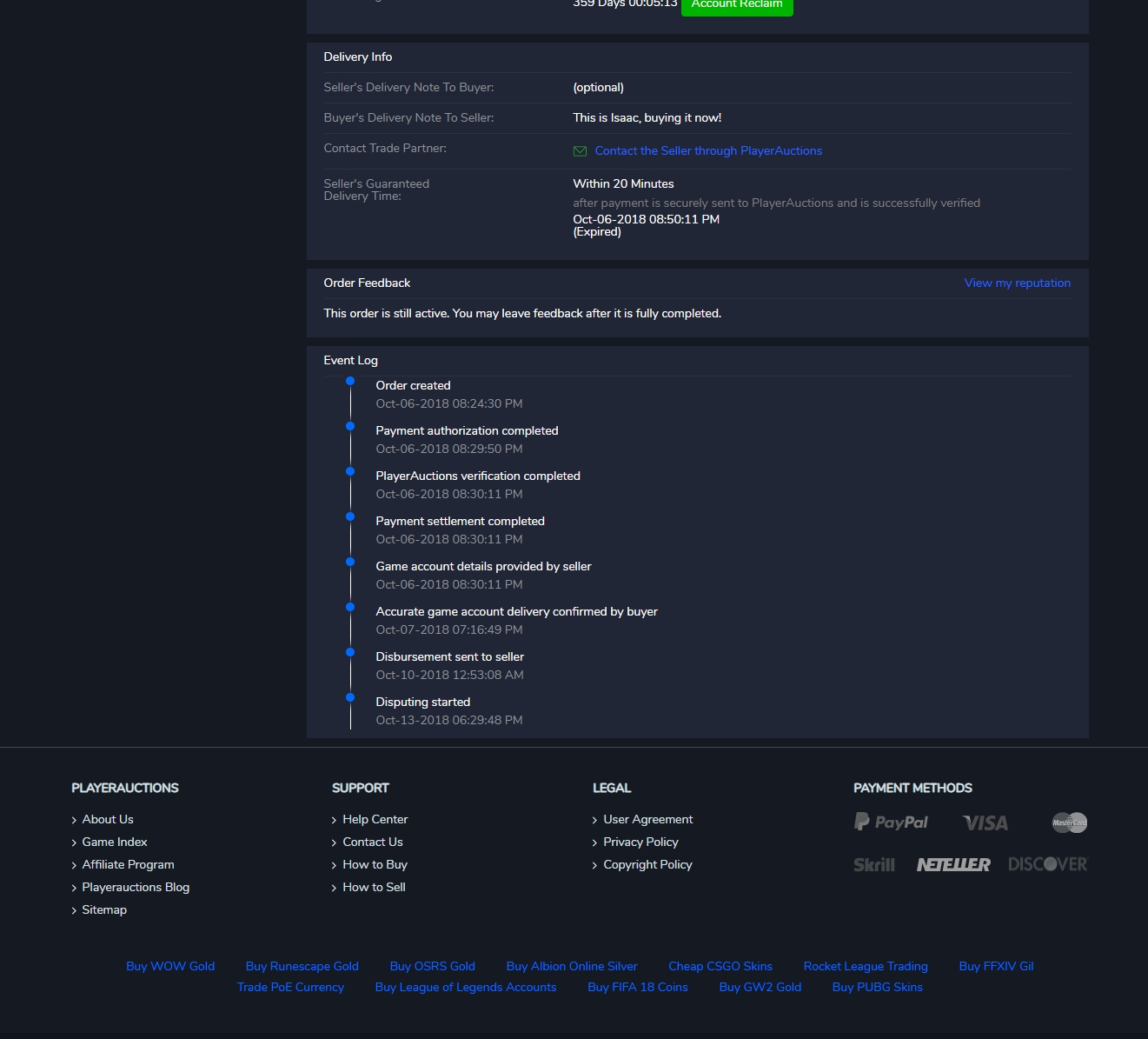Open View my reputation link
The width and height of the screenshot is (1148, 1039).
pos(1017,283)
